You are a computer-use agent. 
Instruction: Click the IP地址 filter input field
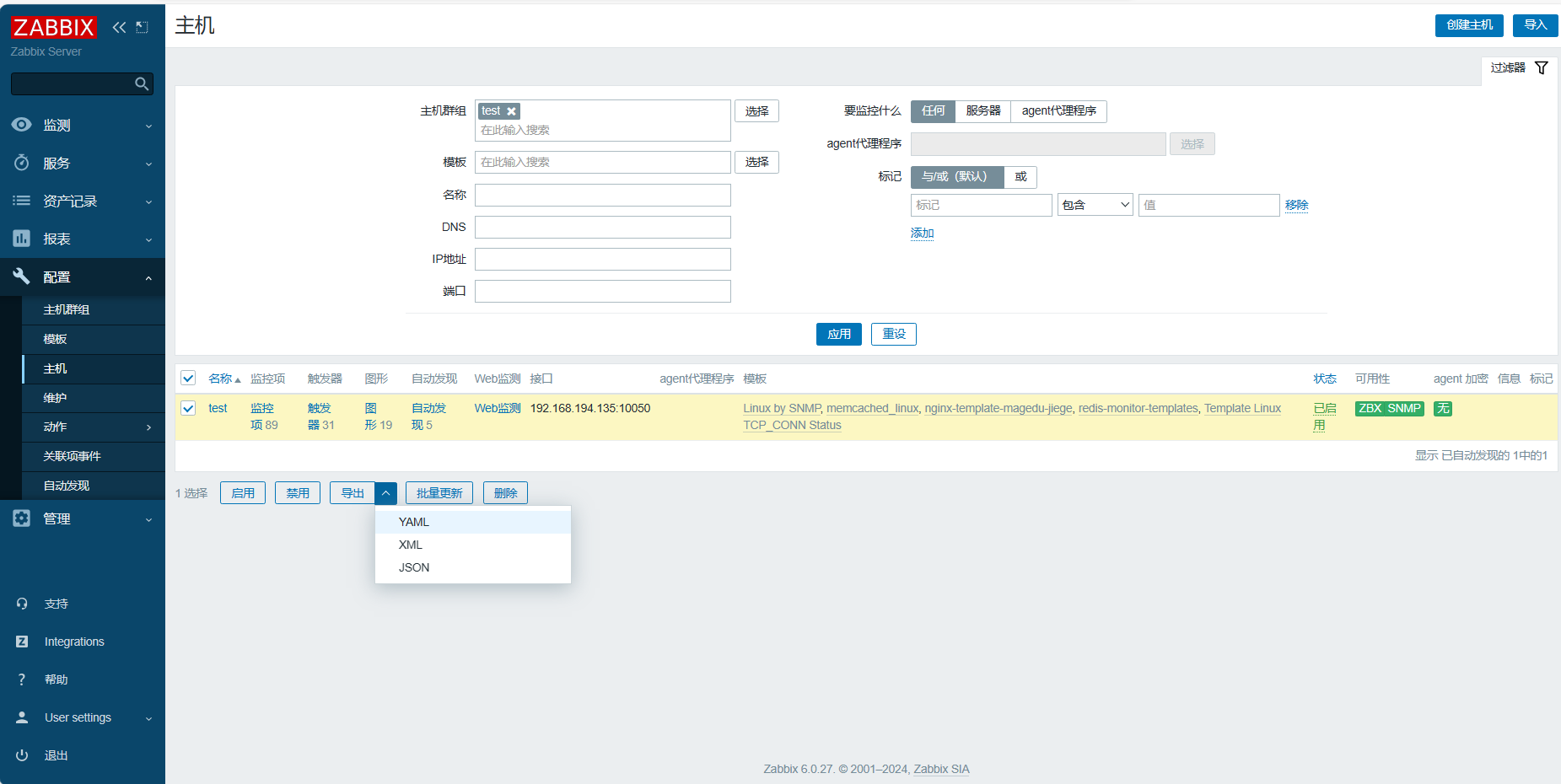coord(603,259)
